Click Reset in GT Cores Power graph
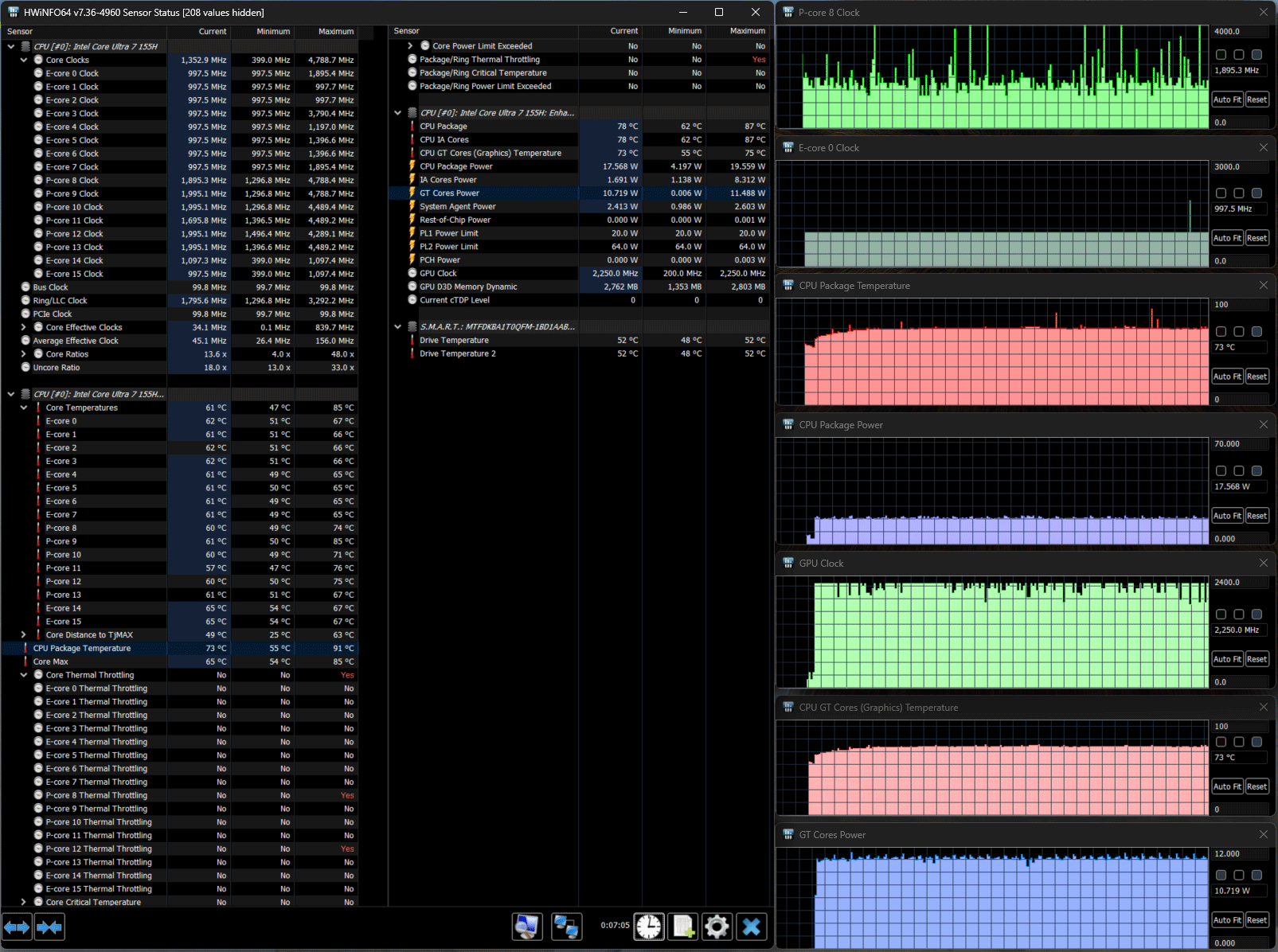 tap(1257, 920)
